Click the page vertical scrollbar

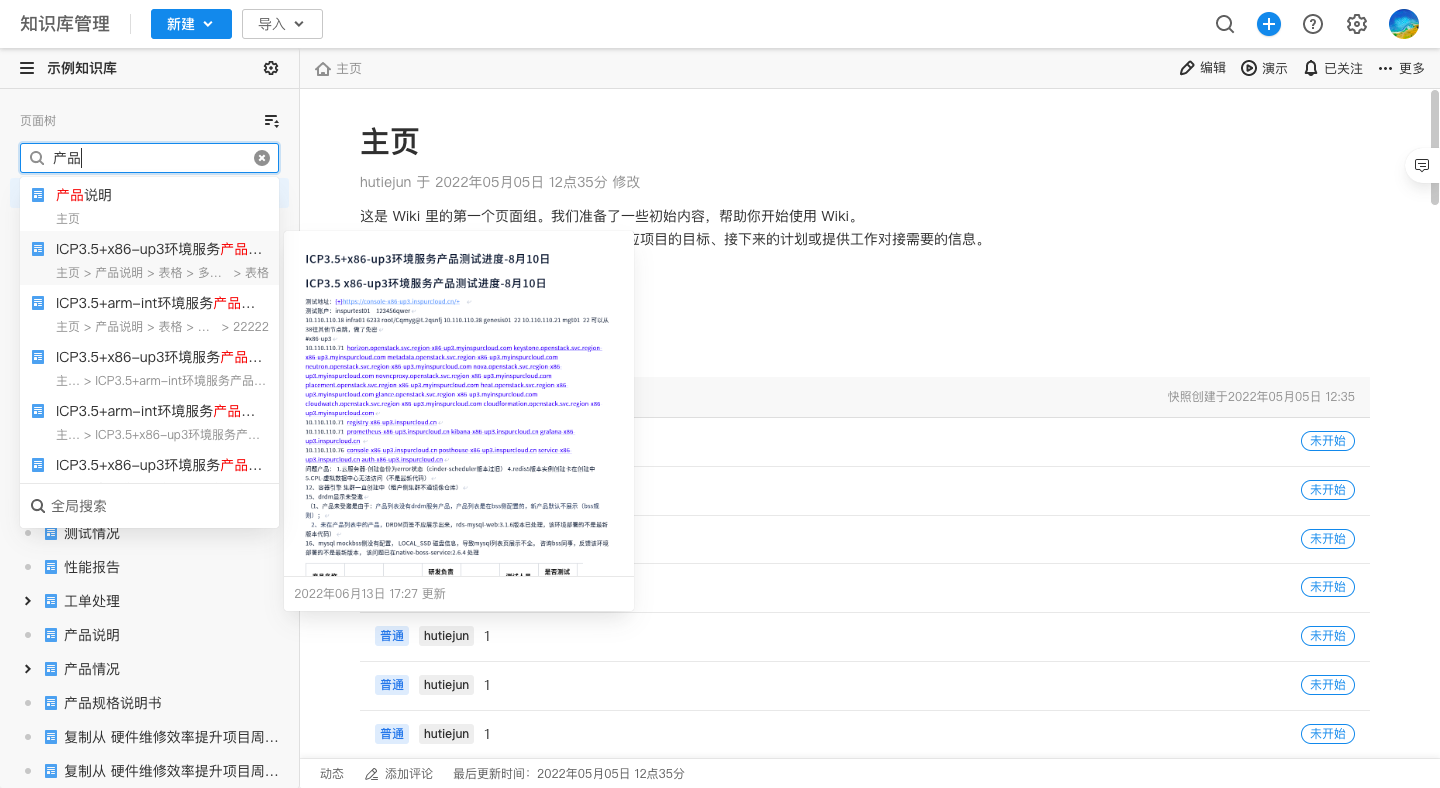coord(1435,150)
